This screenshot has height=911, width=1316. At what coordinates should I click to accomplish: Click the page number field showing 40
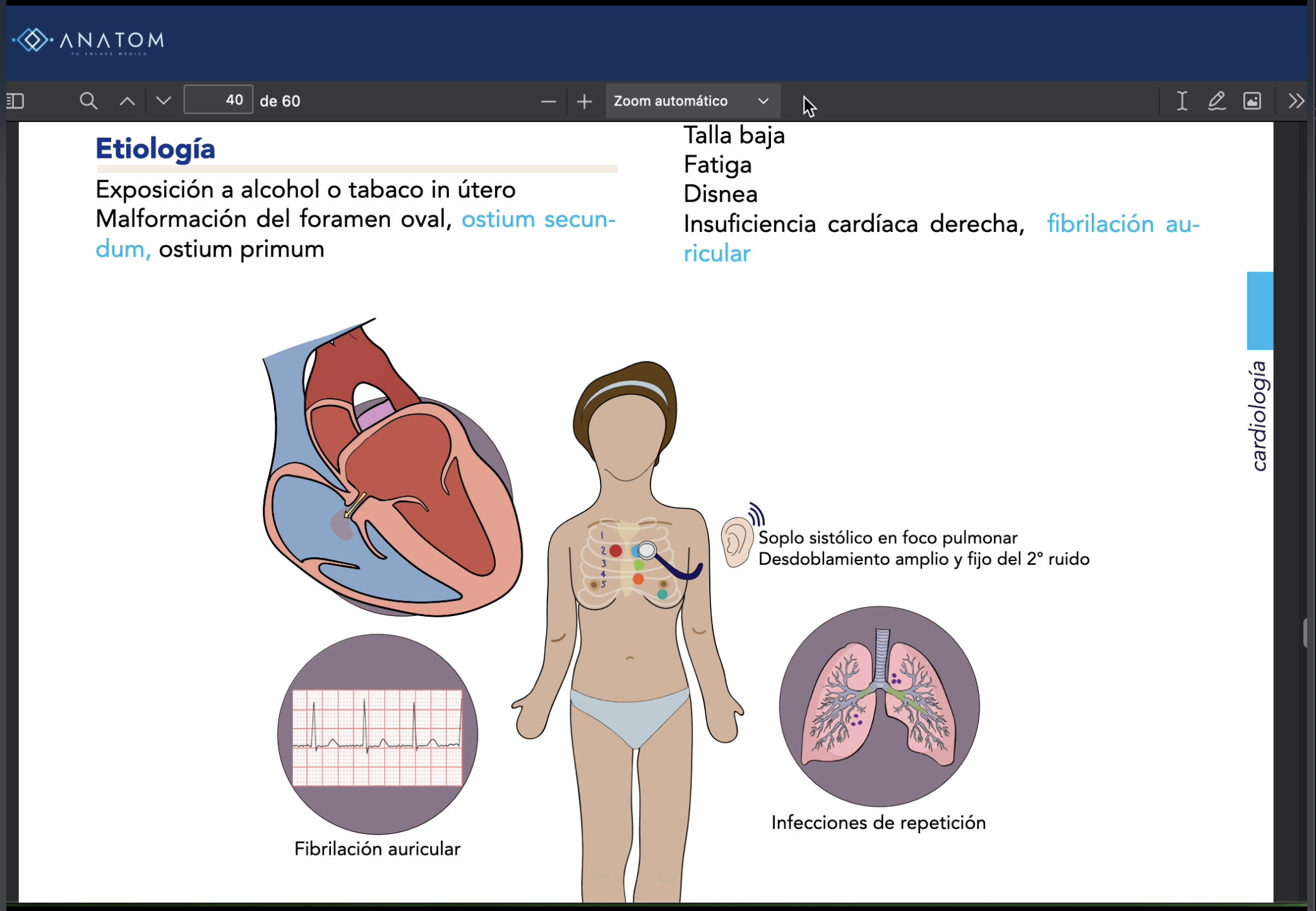218,100
